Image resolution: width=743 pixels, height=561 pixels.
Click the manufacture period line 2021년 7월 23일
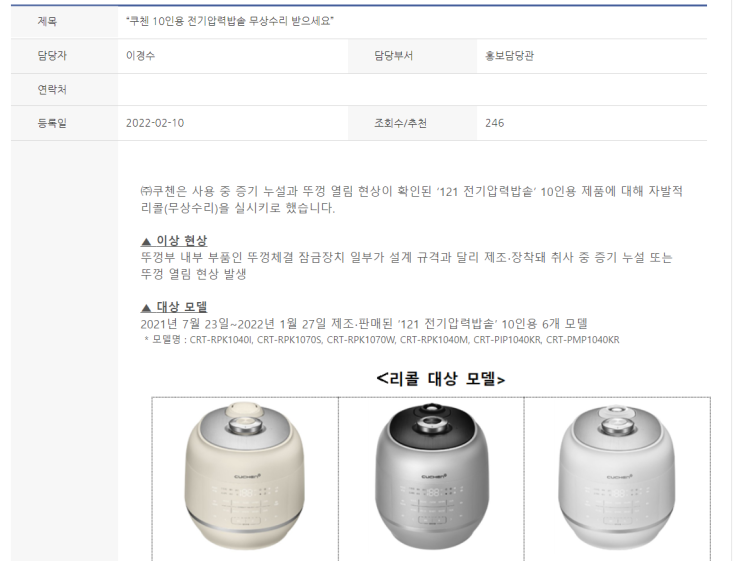[x=364, y=324]
